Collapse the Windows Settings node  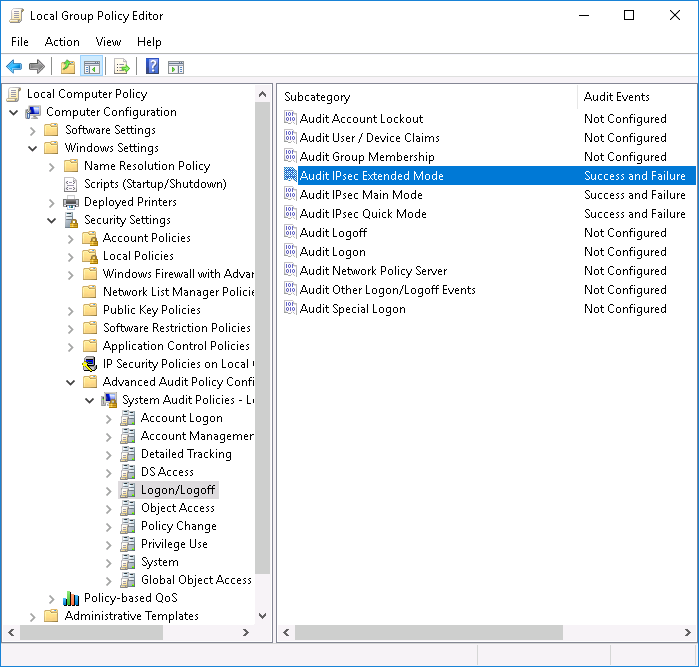33,148
